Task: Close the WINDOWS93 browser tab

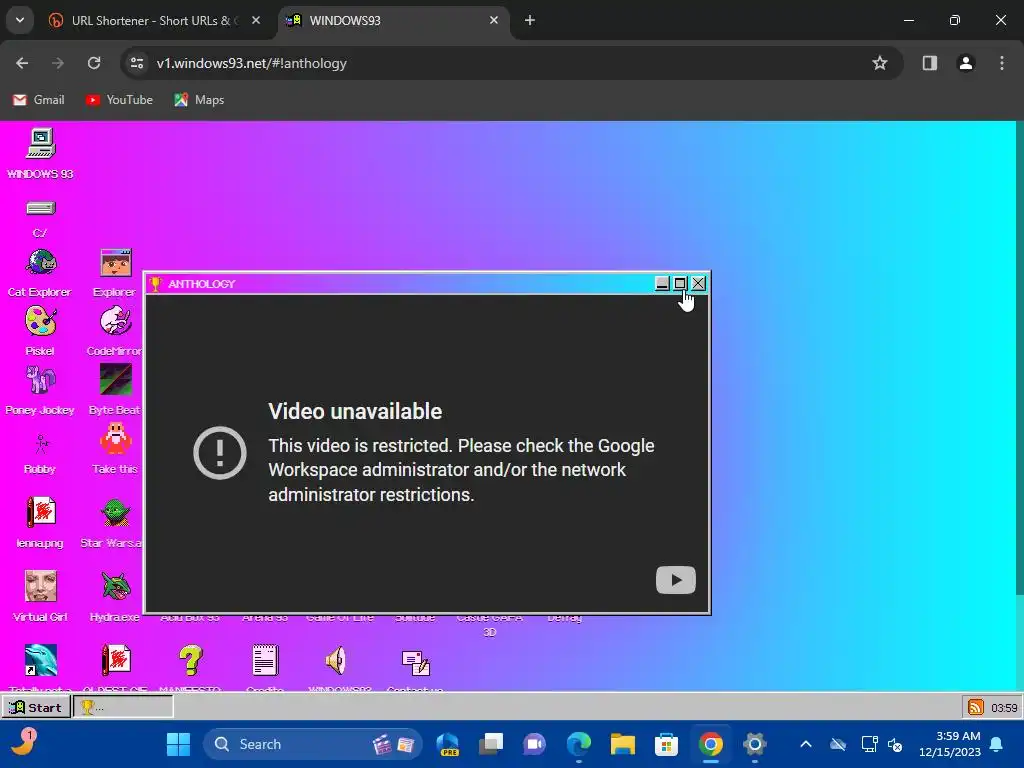Action: [494, 20]
